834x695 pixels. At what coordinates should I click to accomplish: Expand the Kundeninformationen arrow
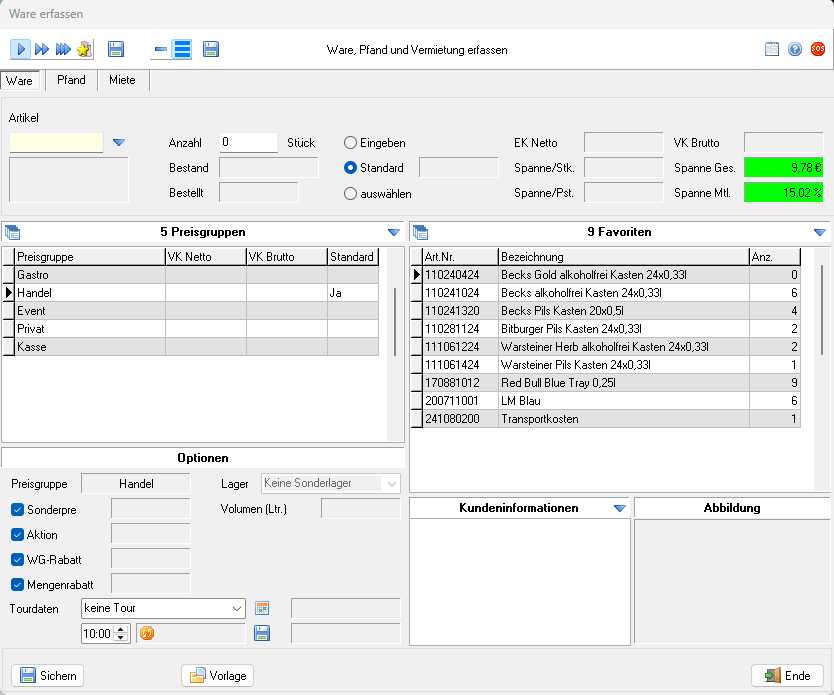coord(620,508)
